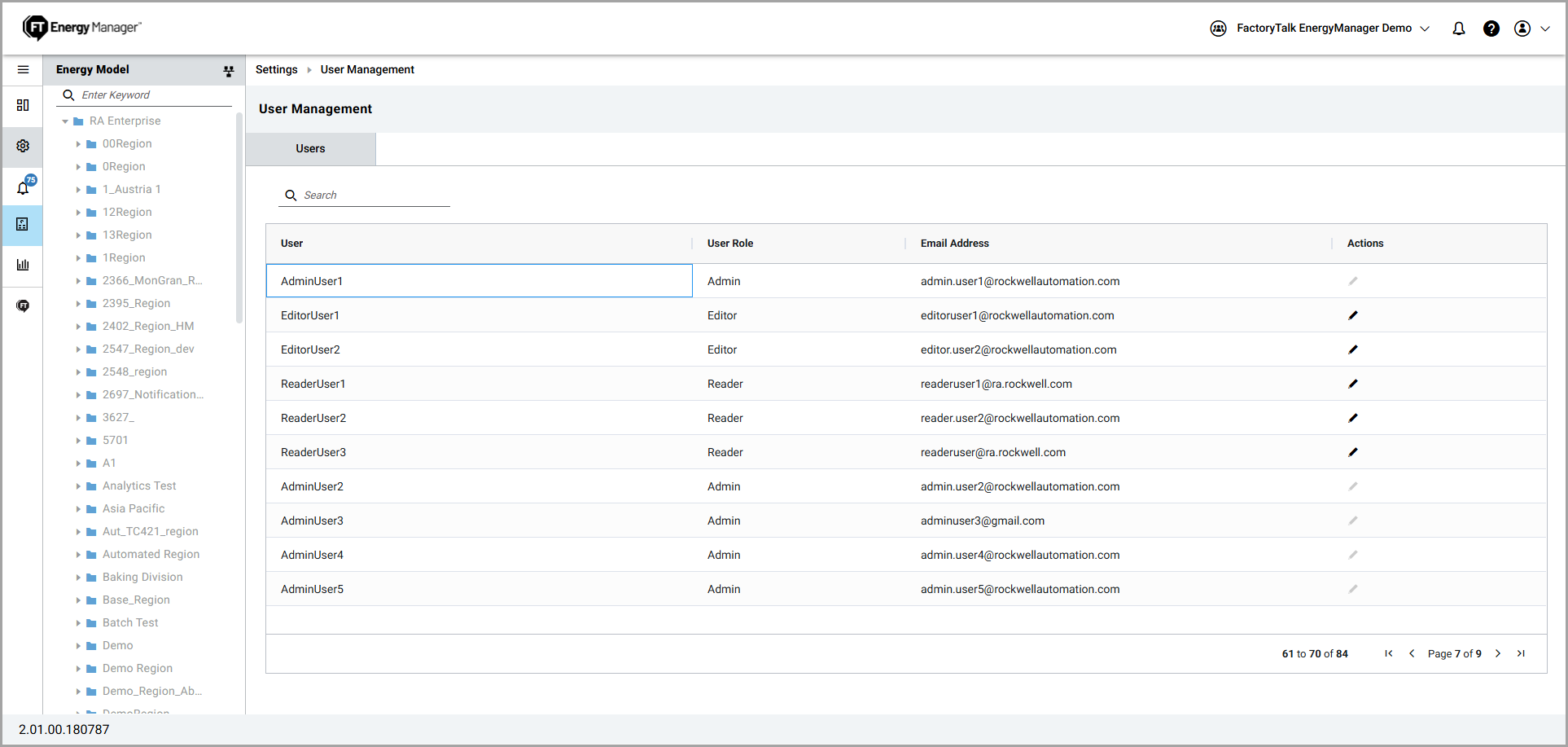Click the top bar notification bell

[1458, 29]
